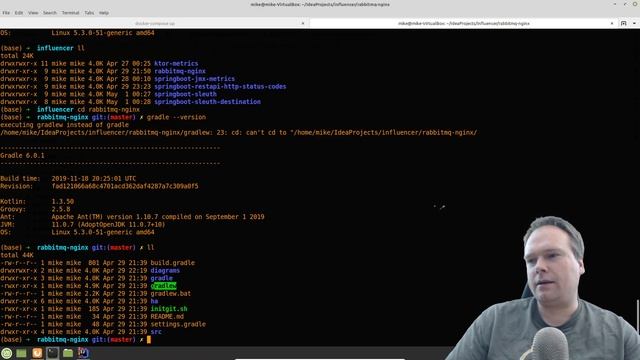The image size is (640, 360).
Task: Click the Revision hash text
Action: tap(125, 186)
